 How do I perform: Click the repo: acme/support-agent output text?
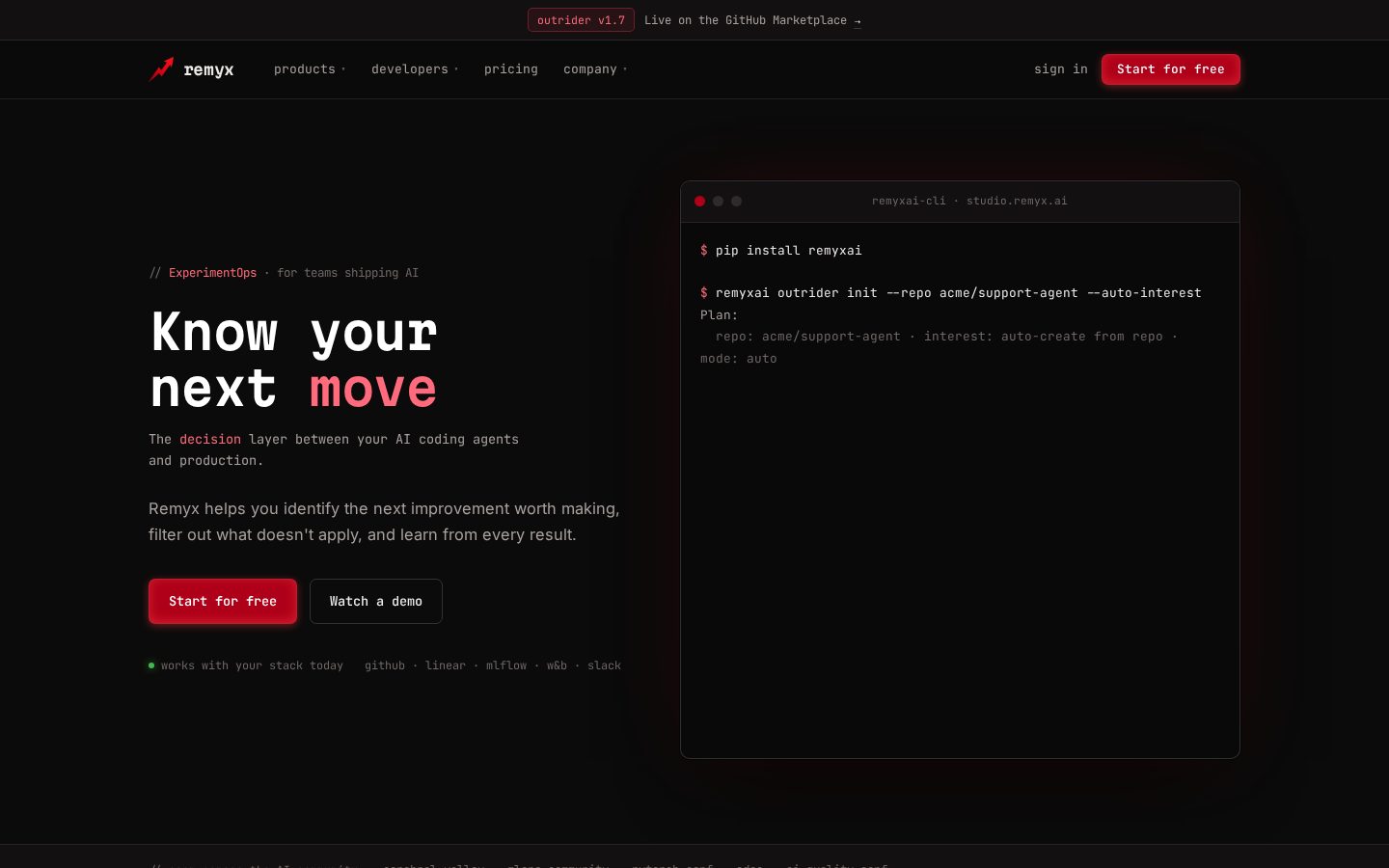click(x=808, y=336)
